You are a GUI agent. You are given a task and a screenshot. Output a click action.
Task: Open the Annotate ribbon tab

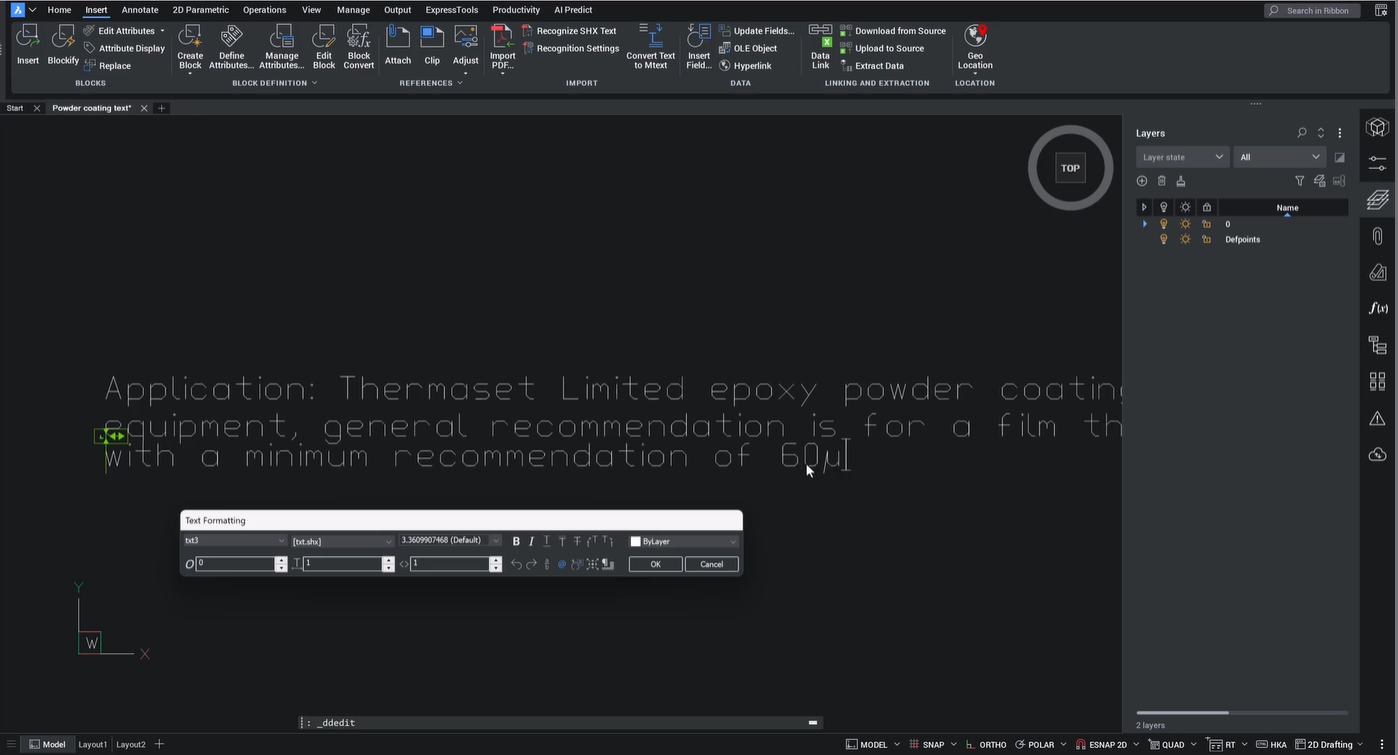point(140,10)
